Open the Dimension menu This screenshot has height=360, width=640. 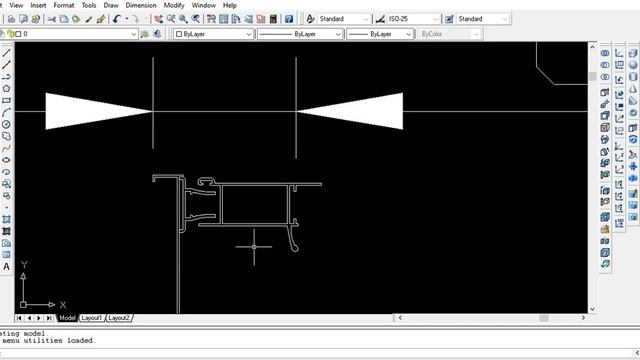click(x=141, y=5)
